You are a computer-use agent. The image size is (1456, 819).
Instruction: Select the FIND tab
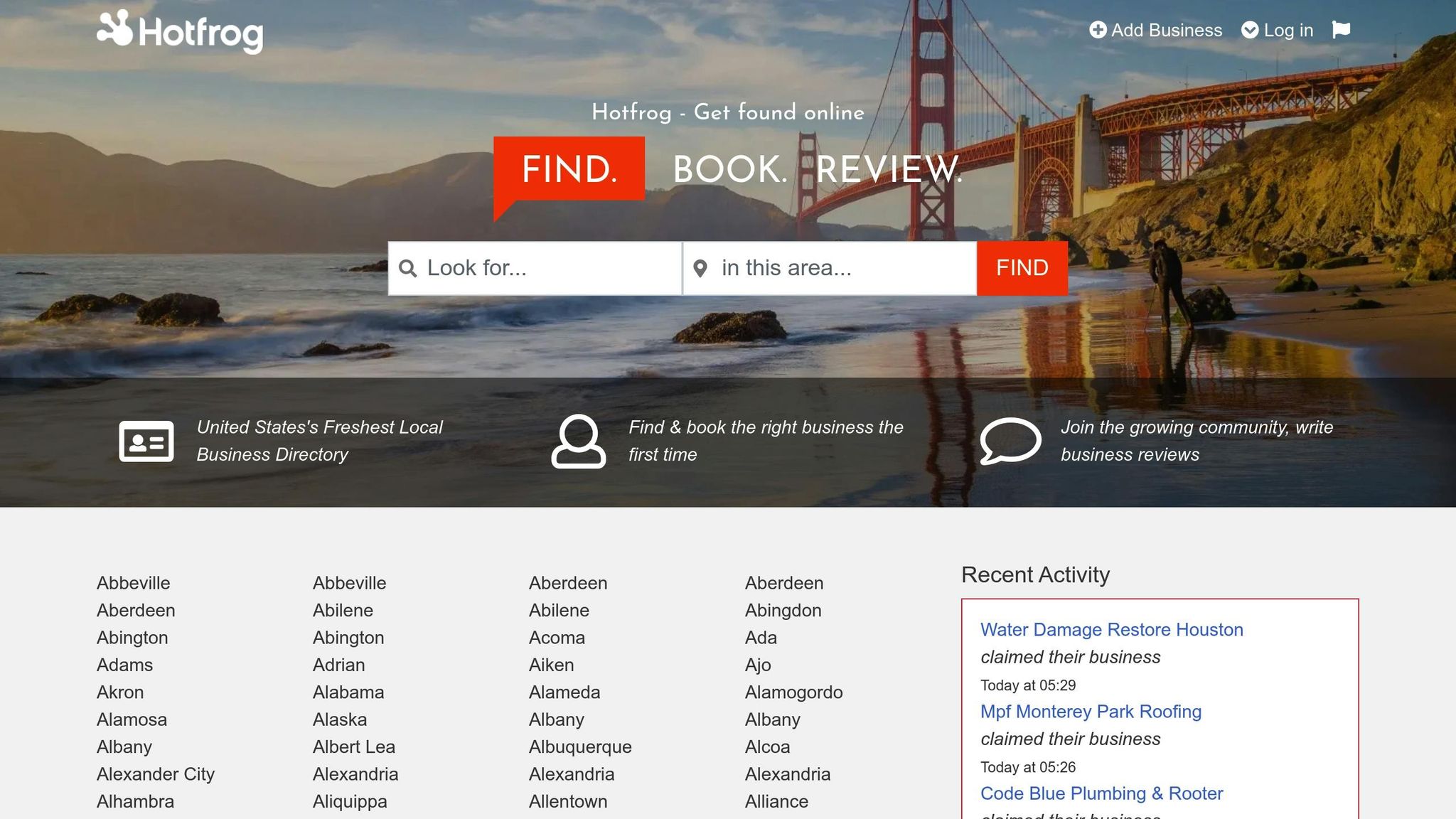(569, 169)
